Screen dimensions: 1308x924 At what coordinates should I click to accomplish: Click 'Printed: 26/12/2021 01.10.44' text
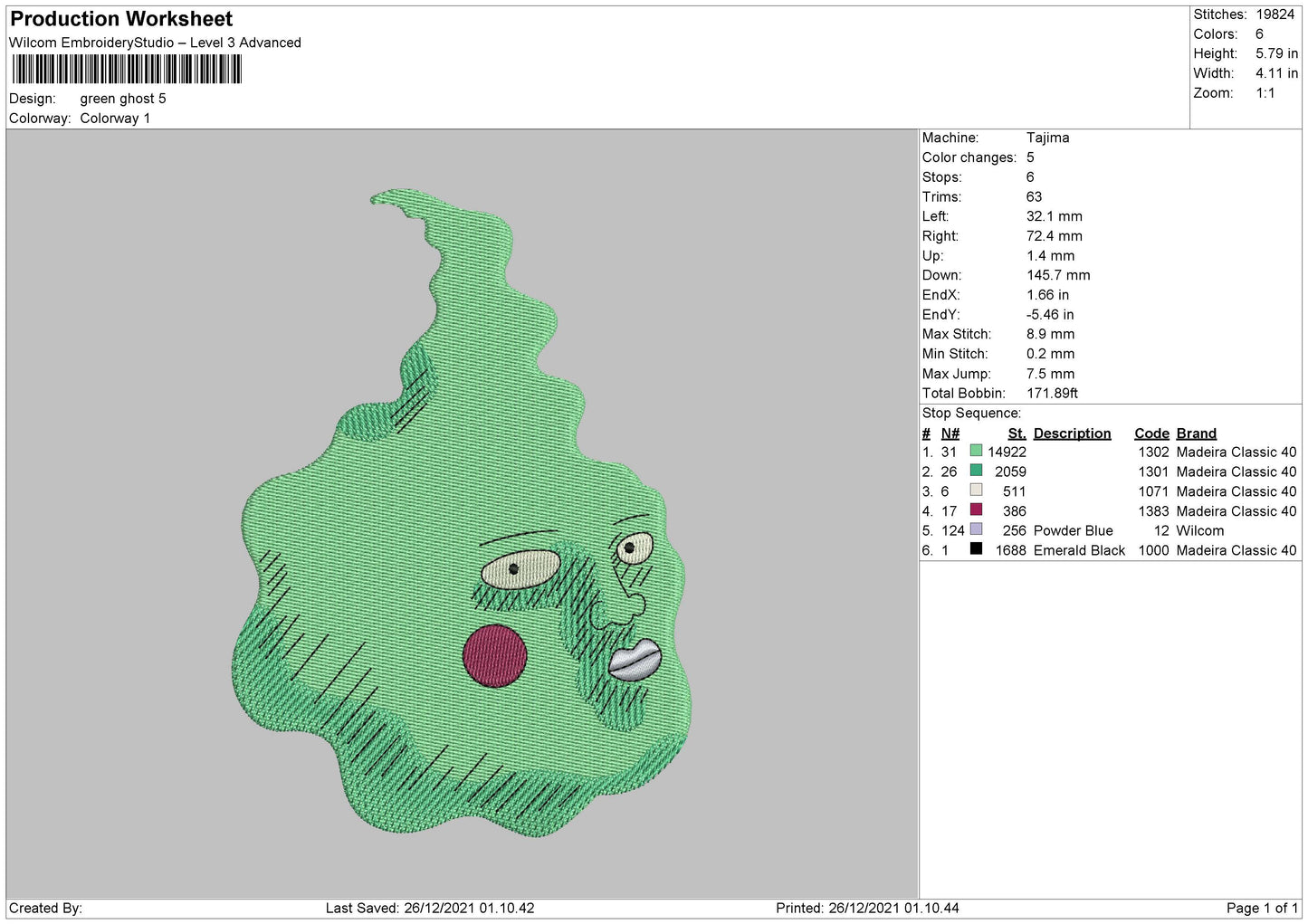pyautogui.click(x=867, y=909)
